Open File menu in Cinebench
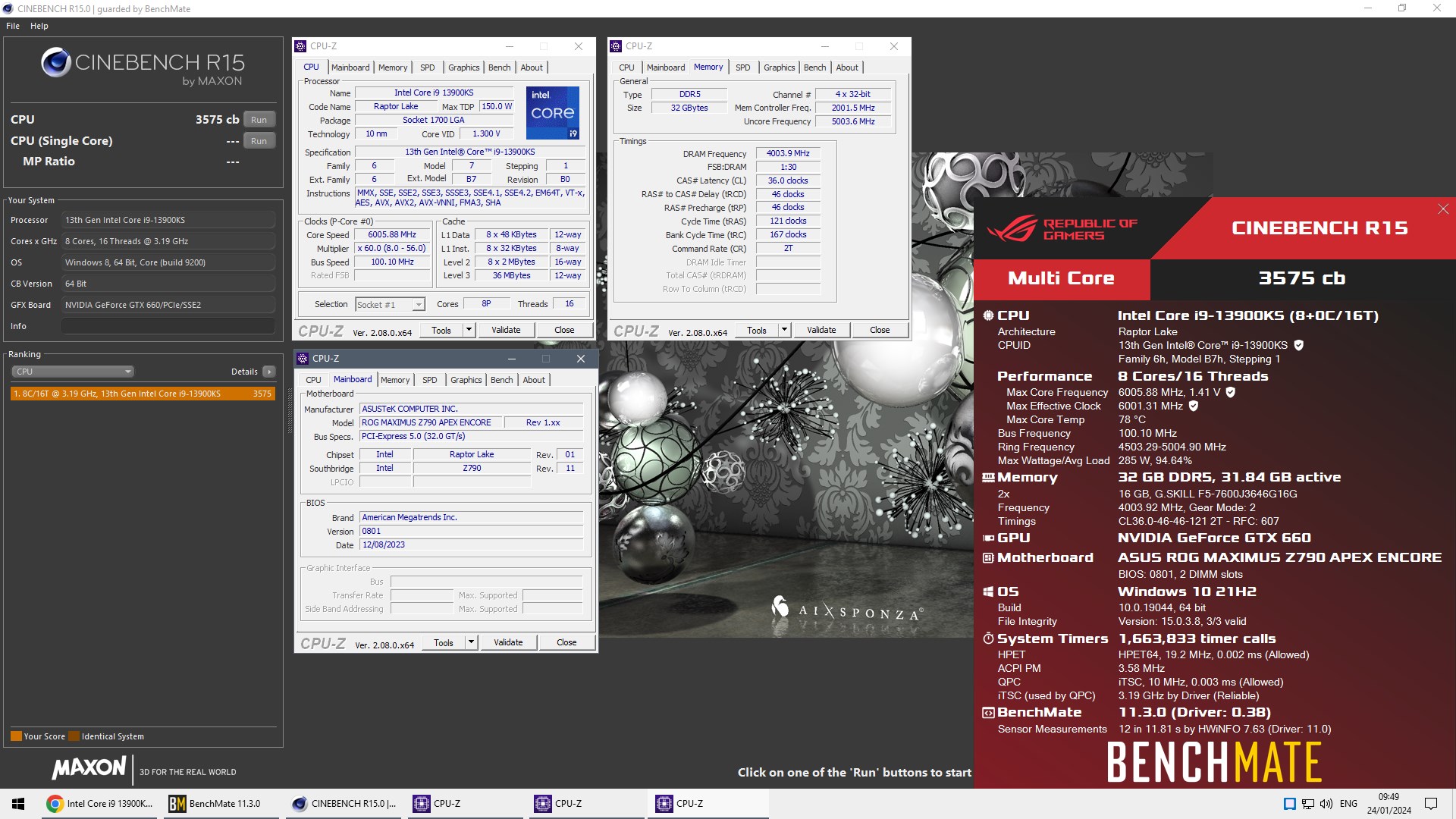Image resolution: width=1456 pixels, height=819 pixels. click(x=13, y=26)
